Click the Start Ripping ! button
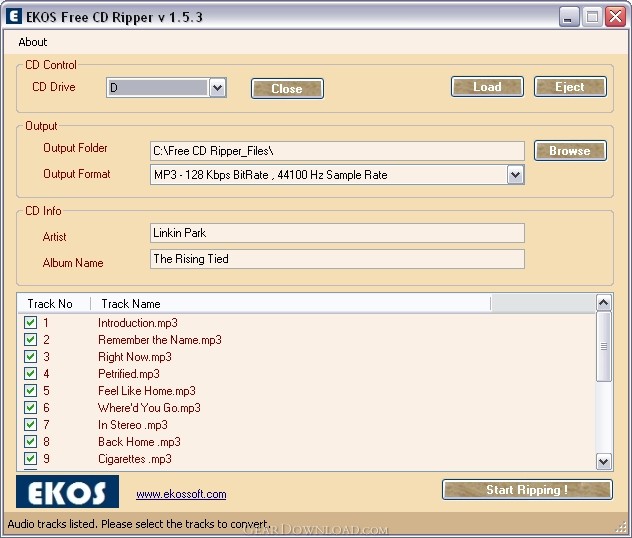This screenshot has height=538, width=632. point(527,490)
